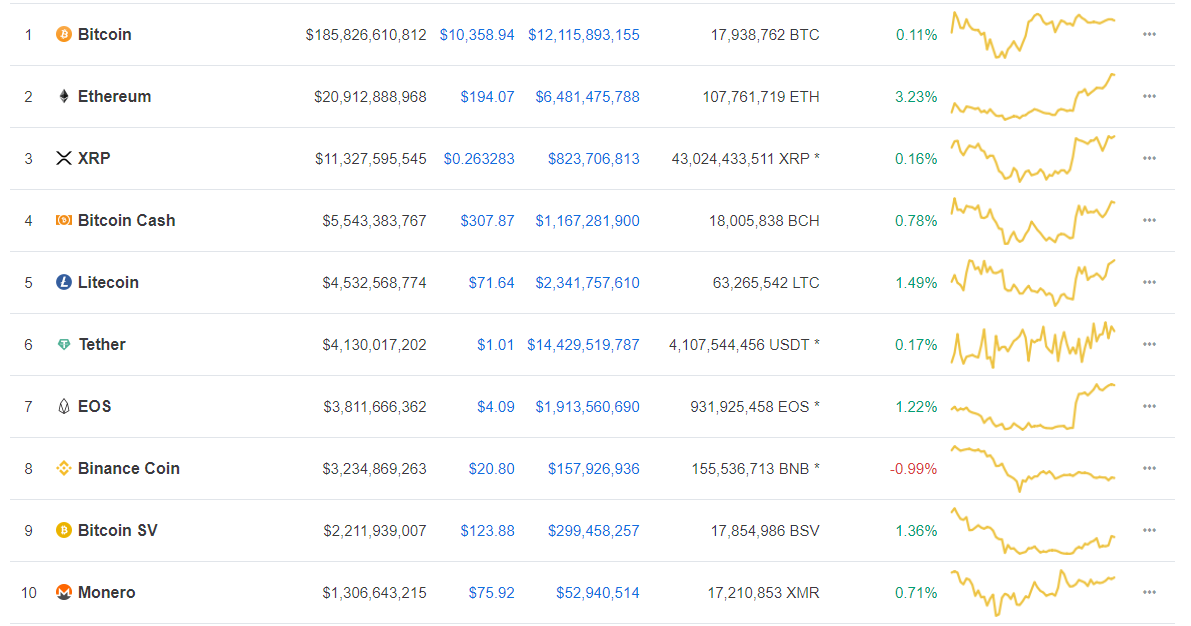Image resolution: width=1191 pixels, height=626 pixels.
Task: Click Bitcoin market cap $185,826,610,812
Action: (x=366, y=35)
